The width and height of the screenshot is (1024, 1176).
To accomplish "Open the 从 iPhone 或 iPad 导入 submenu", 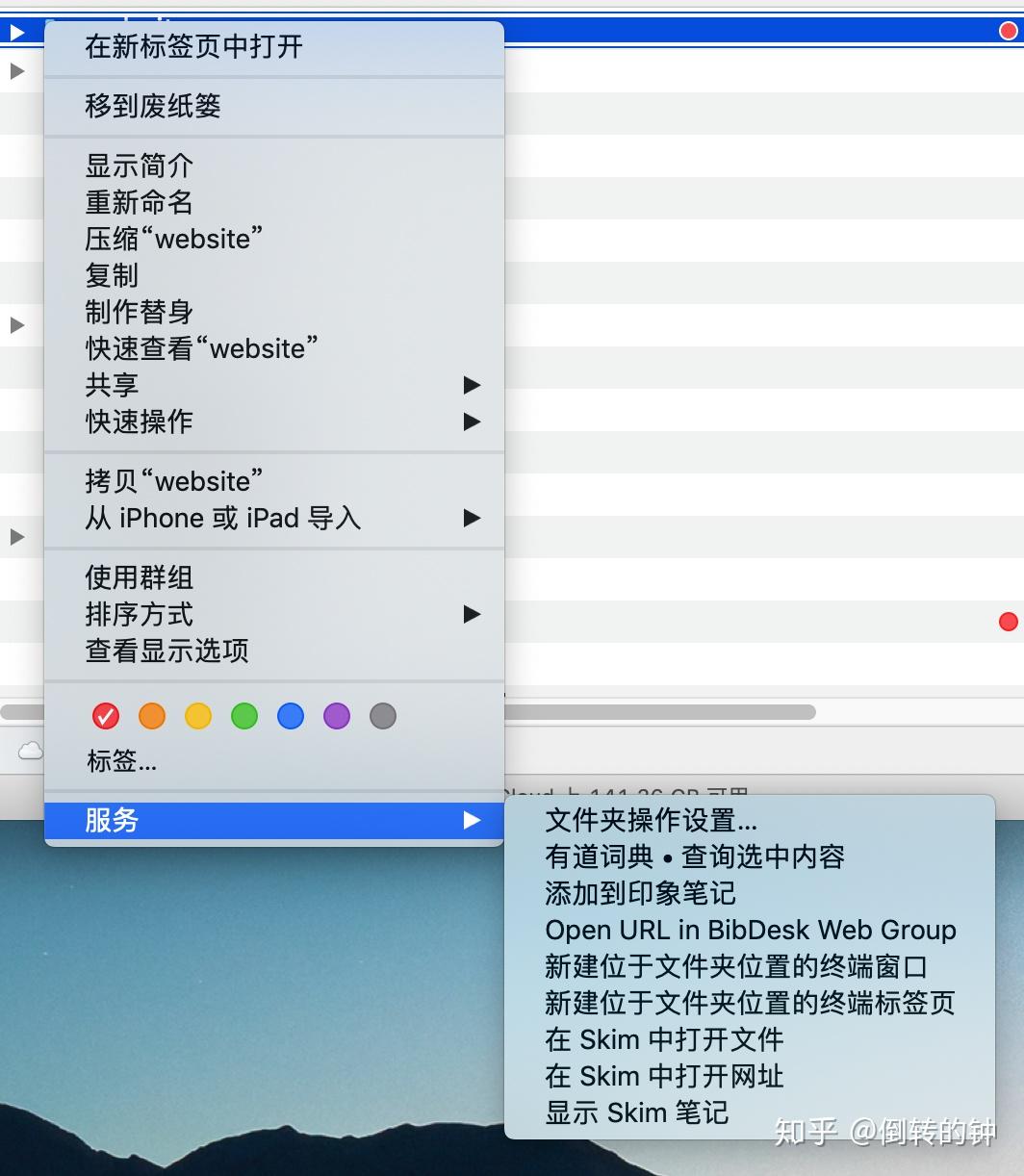I will (471, 518).
